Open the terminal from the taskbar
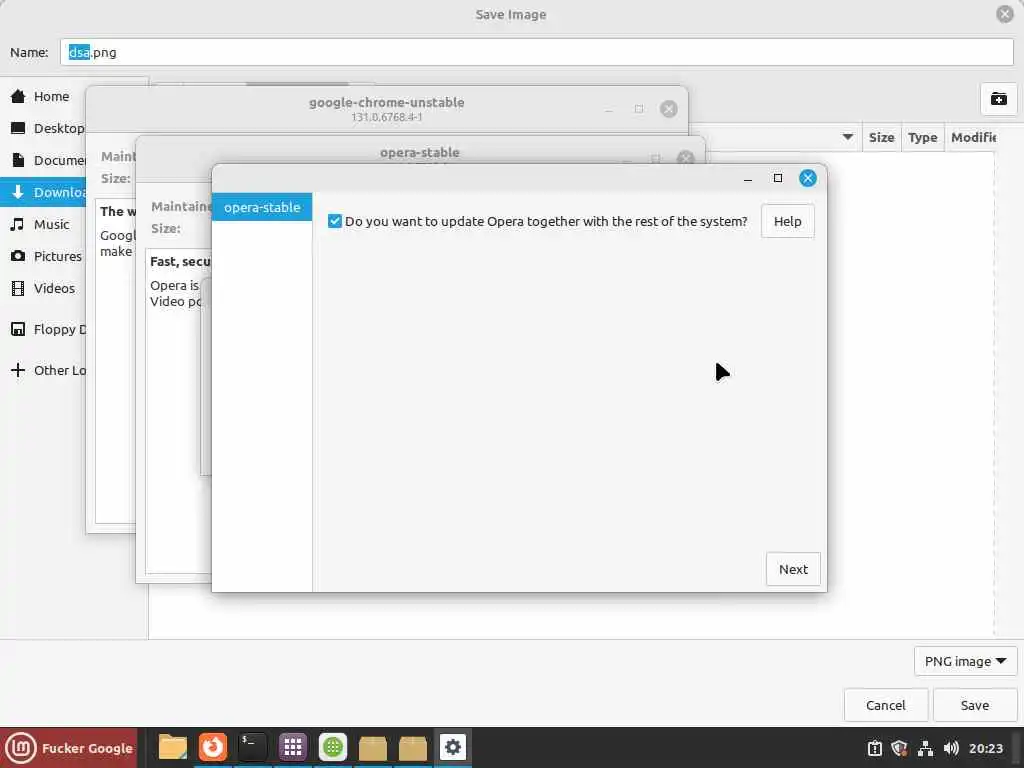 (252, 747)
